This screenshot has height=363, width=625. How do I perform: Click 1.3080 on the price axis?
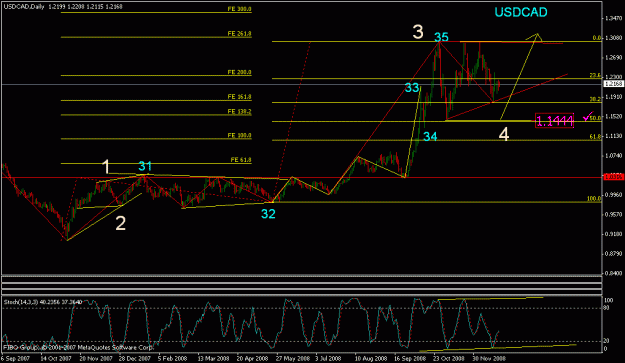pos(614,38)
